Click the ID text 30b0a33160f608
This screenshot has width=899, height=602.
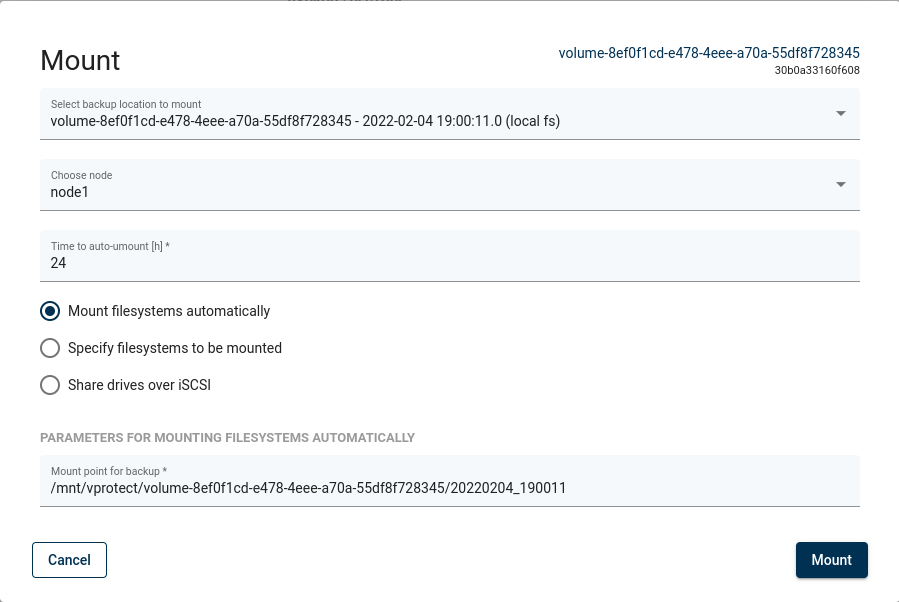817,70
